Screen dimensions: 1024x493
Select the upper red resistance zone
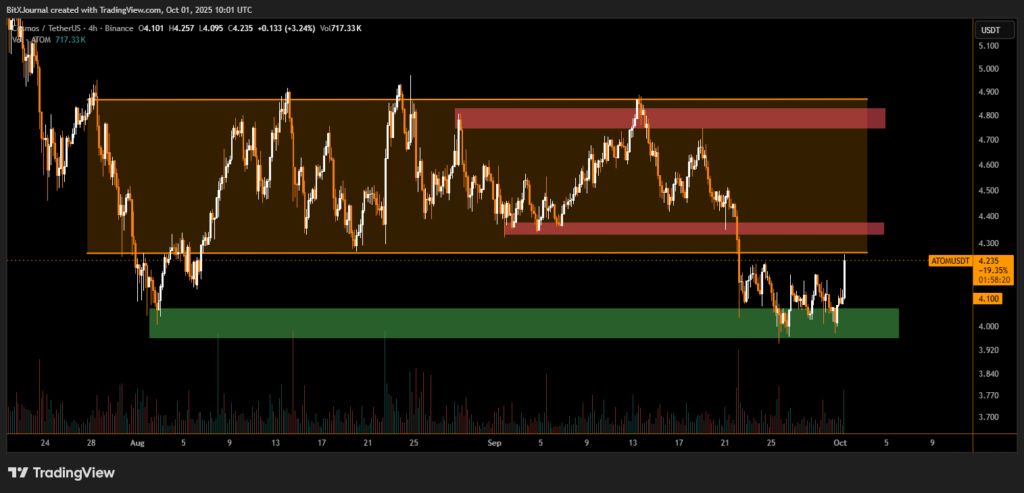tap(669, 118)
